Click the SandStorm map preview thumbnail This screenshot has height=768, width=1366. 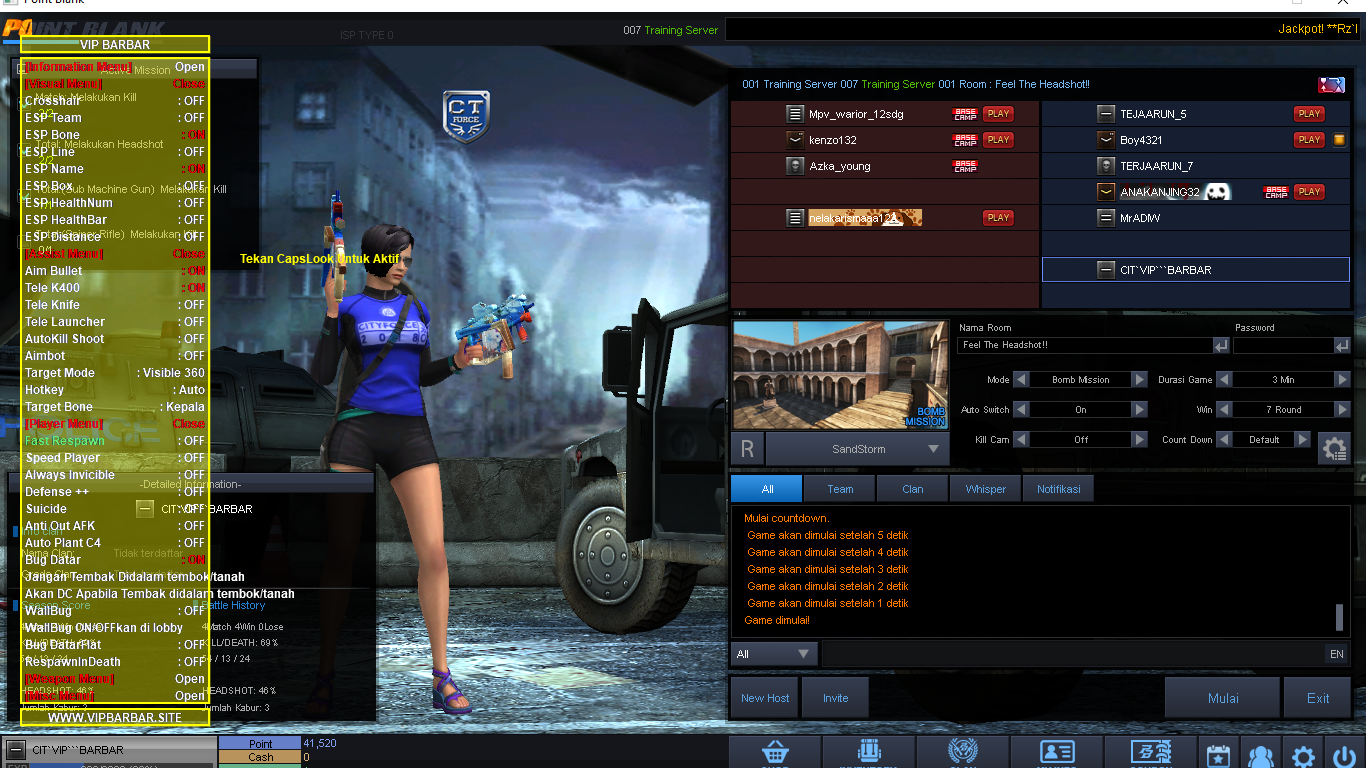[x=840, y=375]
